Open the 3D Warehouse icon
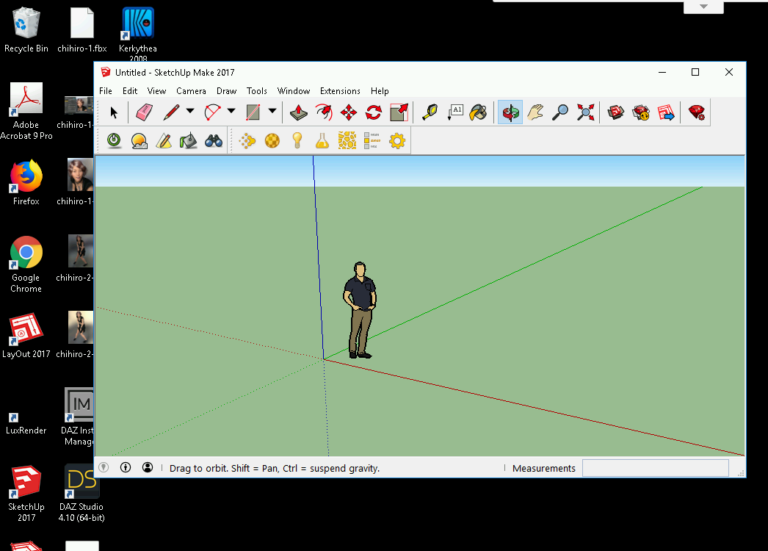 [x=616, y=113]
